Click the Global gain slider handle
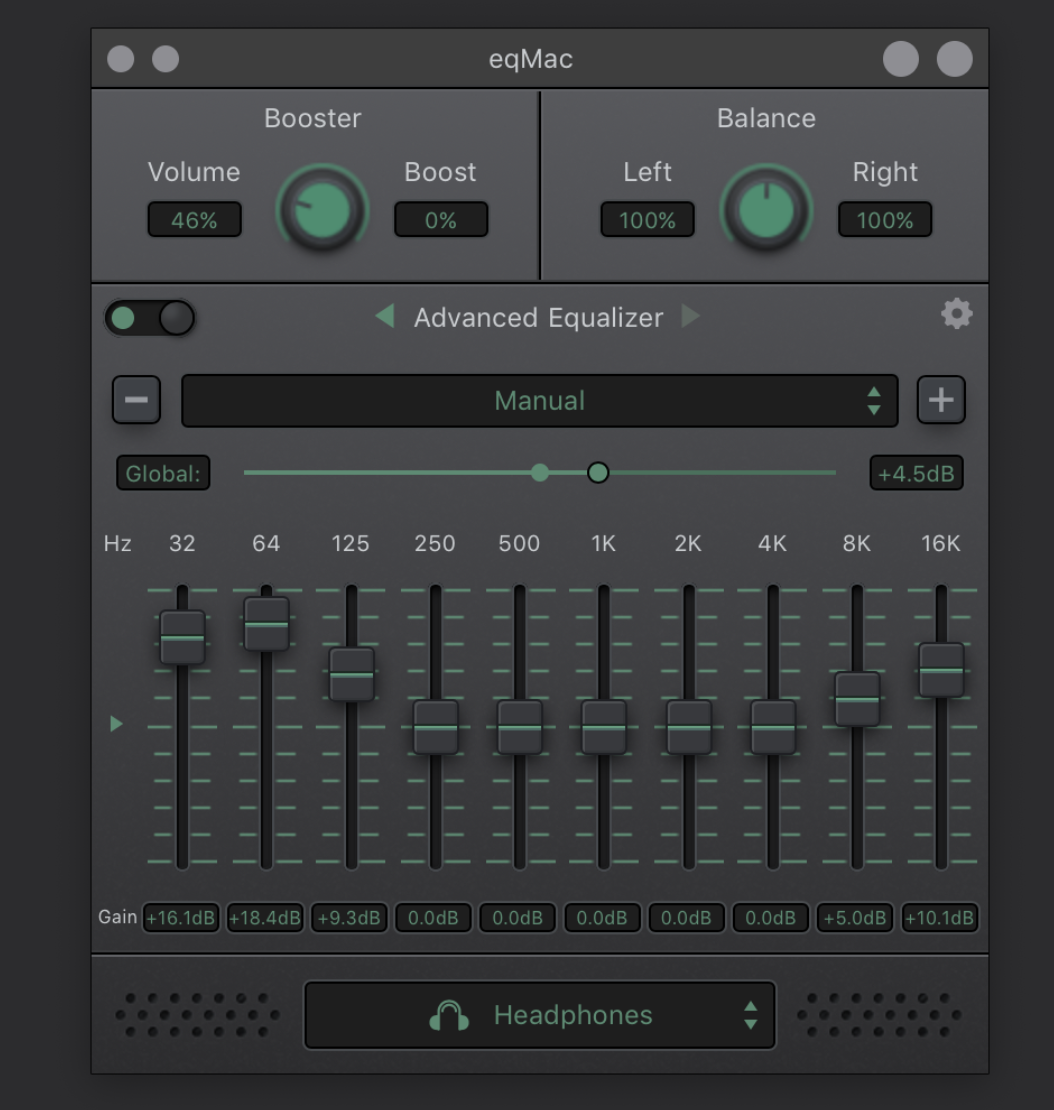Viewport: 1054px width, 1110px height. coord(598,473)
